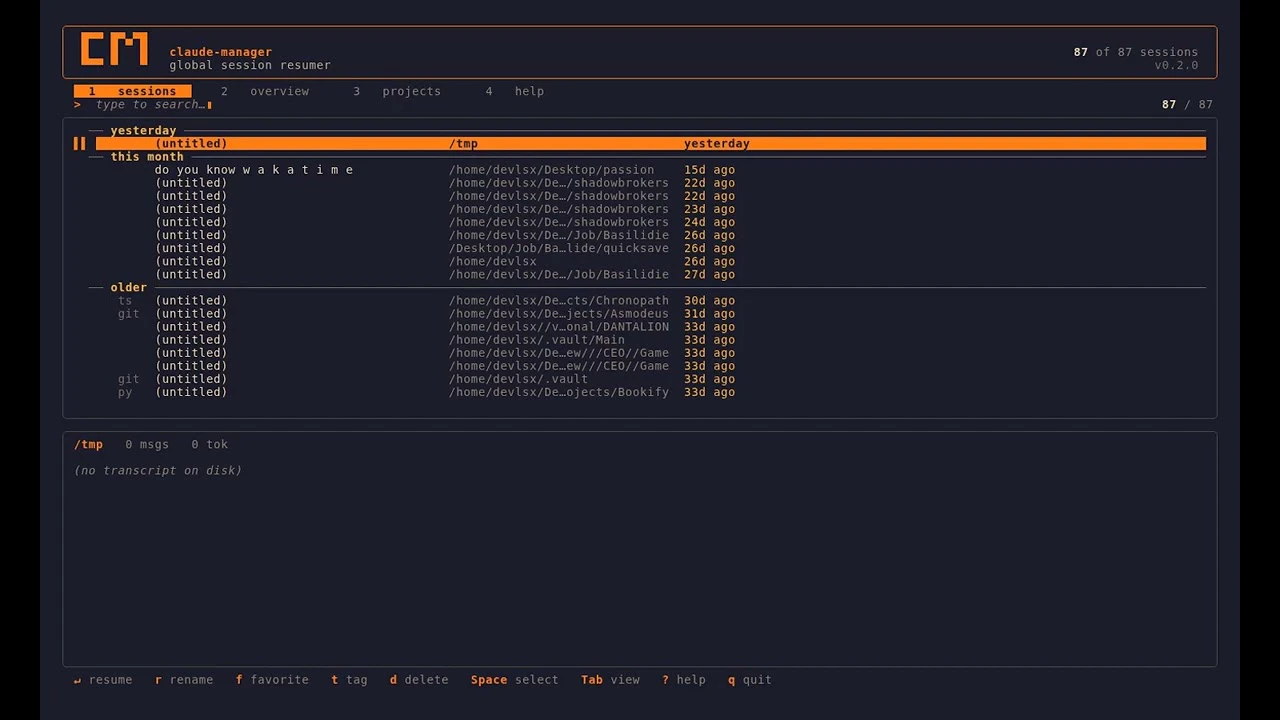Click the /home/devlsx/Desktop/passion path
The width and height of the screenshot is (1280, 720).
[551, 170]
